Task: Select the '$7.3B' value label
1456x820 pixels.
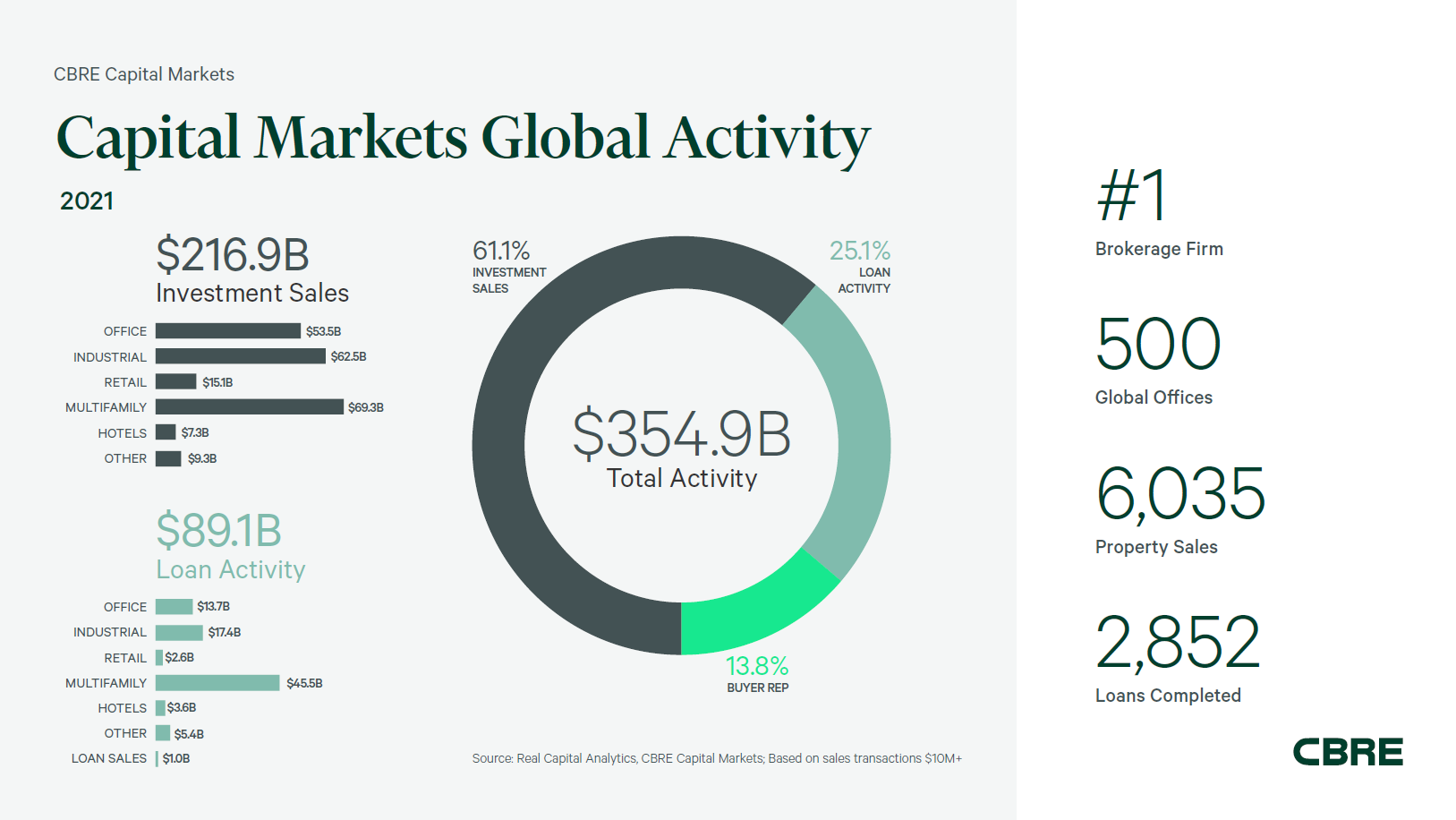Action: pyautogui.click(x=195, y=432)
